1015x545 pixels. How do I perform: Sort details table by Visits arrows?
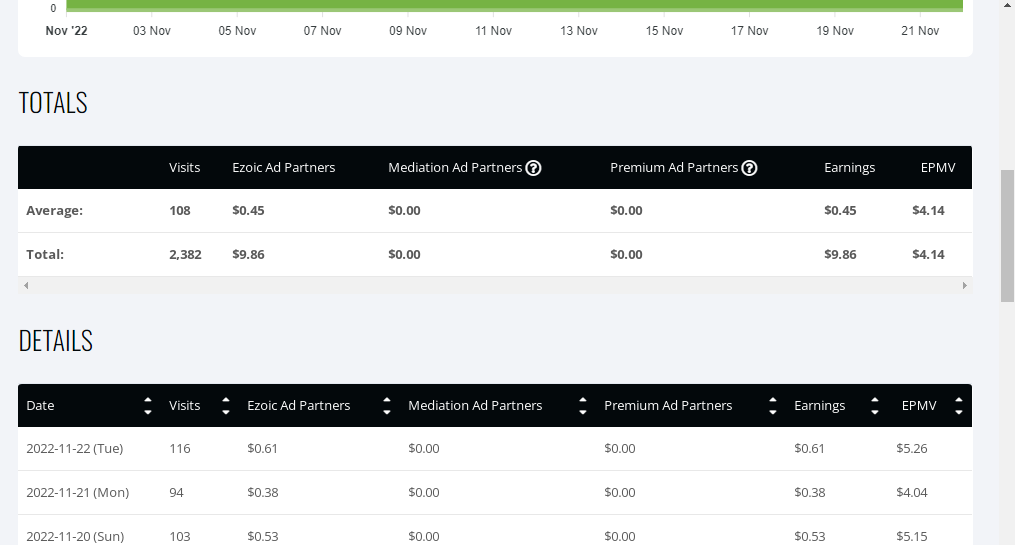pos(226,406)
